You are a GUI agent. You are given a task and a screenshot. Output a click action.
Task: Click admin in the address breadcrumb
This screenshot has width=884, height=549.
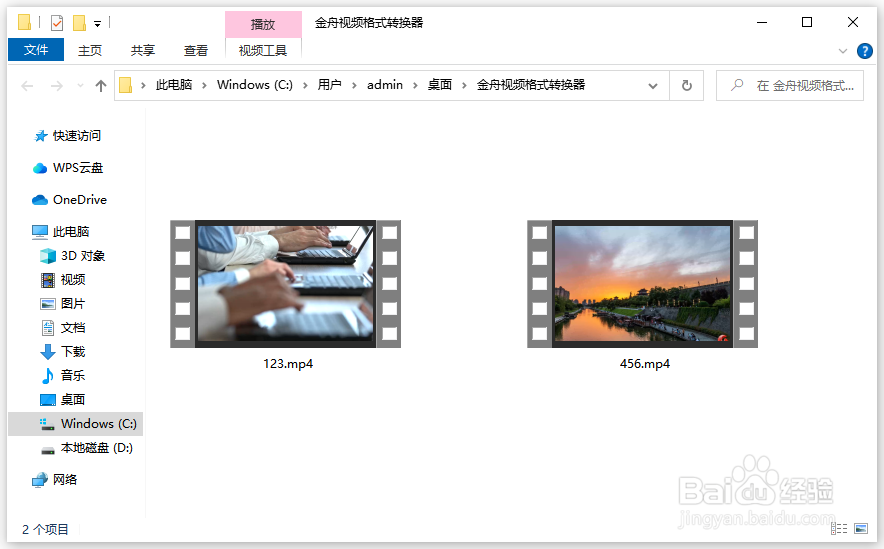(385, 85)
